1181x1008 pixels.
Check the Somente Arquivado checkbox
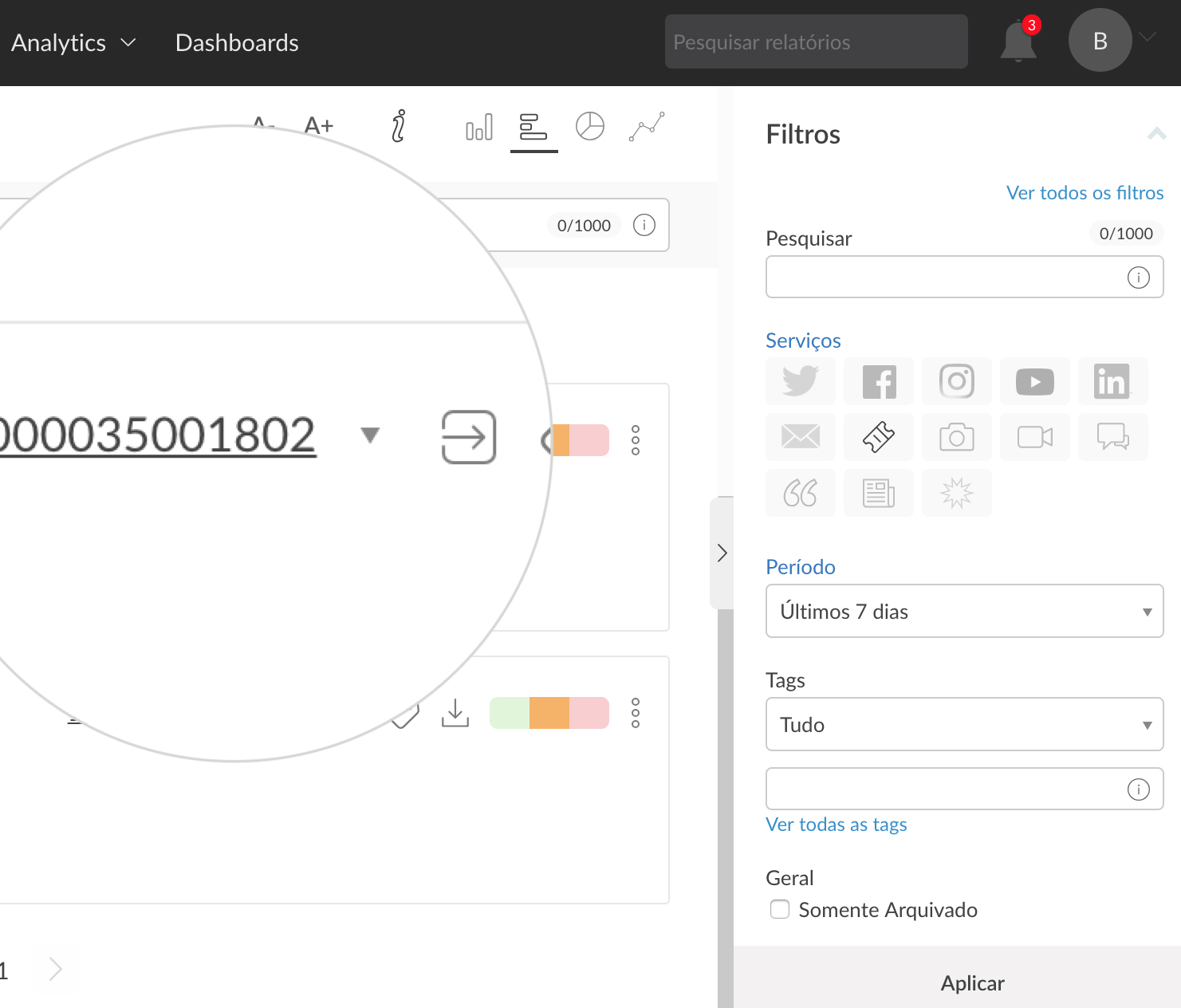pos(780,909)
